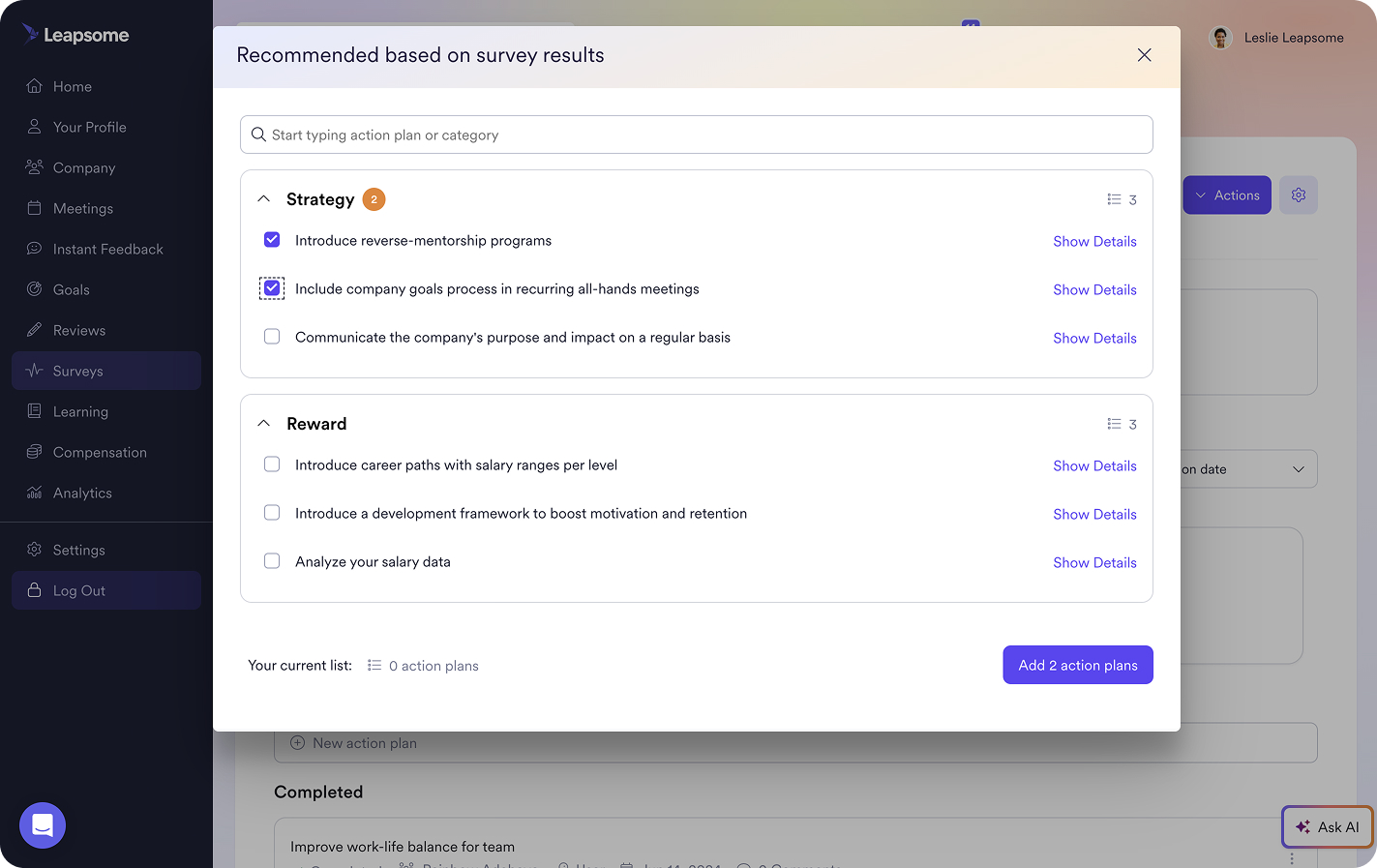Open the Ask AI assistant
The height and width of the screenshot is (868, 1377).
(1327, 826)
